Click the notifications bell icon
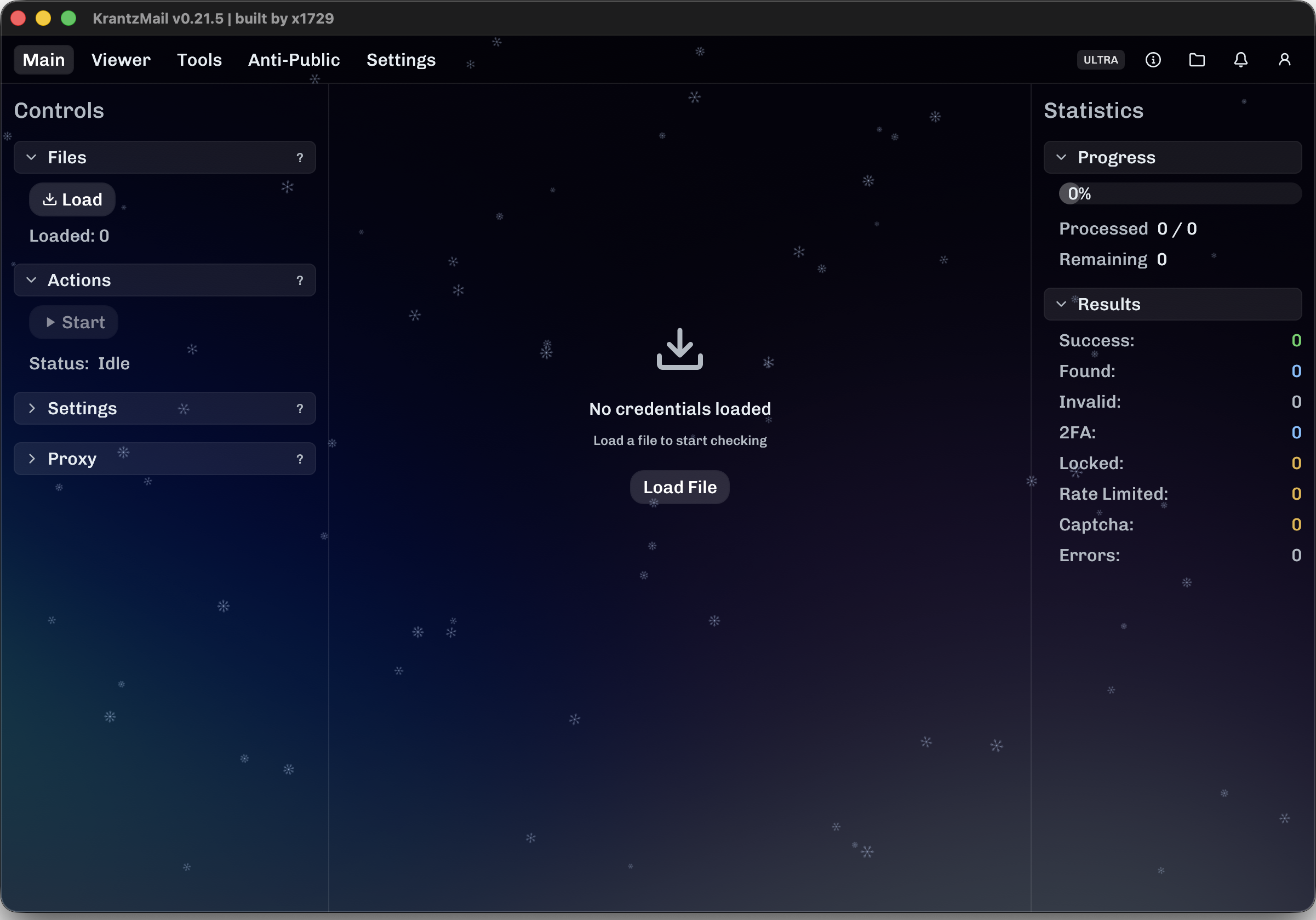 (1240, 60)
